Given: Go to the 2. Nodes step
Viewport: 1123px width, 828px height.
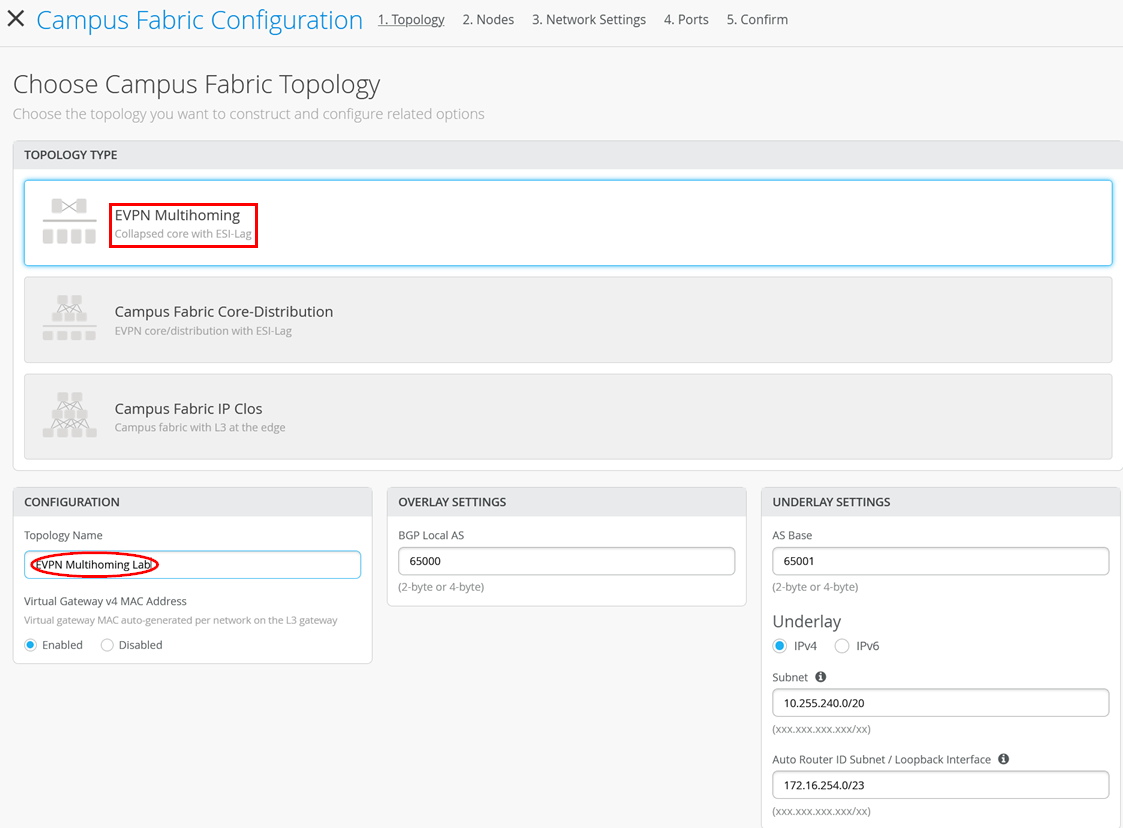Looking at the screenshot, I should click(488, 19).
